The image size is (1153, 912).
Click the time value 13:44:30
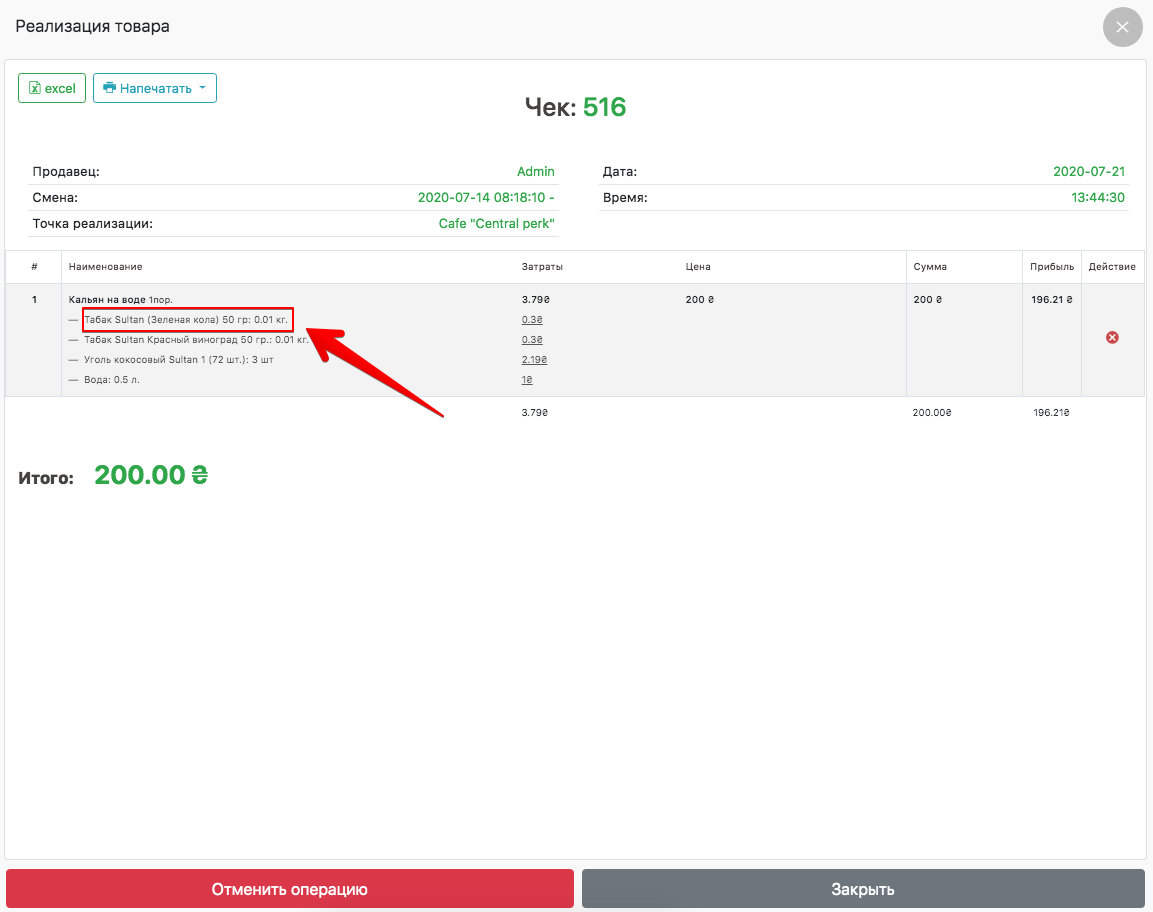(1098, 198)
